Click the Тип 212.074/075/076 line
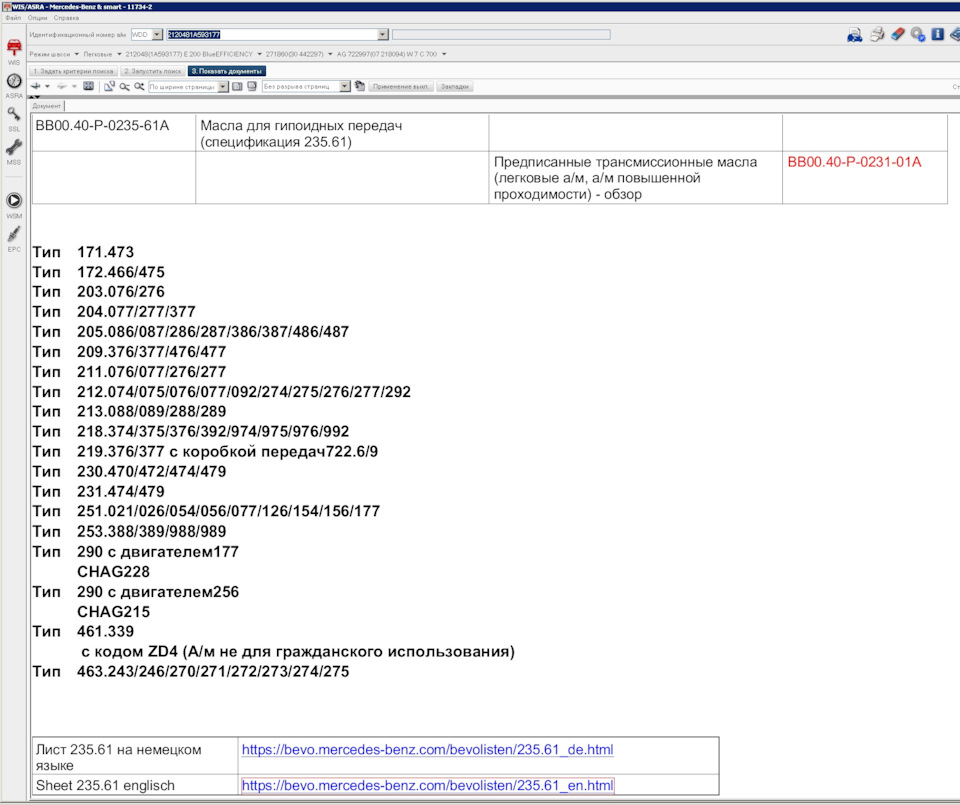This screenshot has height=805, width=960. pyautogui.click(x=222, y=392)
